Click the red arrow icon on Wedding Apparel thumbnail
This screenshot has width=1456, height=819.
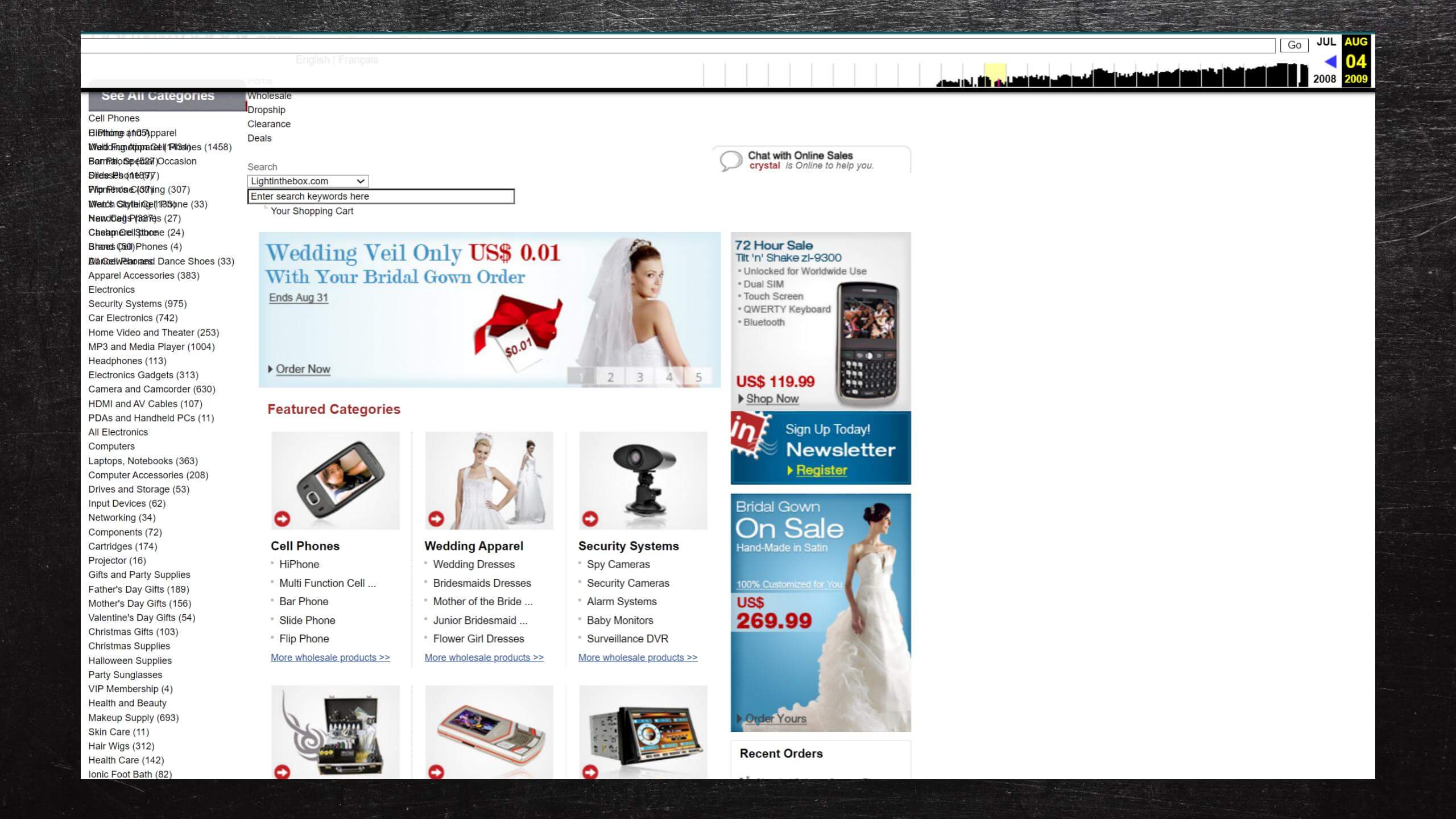click(436, 519)
